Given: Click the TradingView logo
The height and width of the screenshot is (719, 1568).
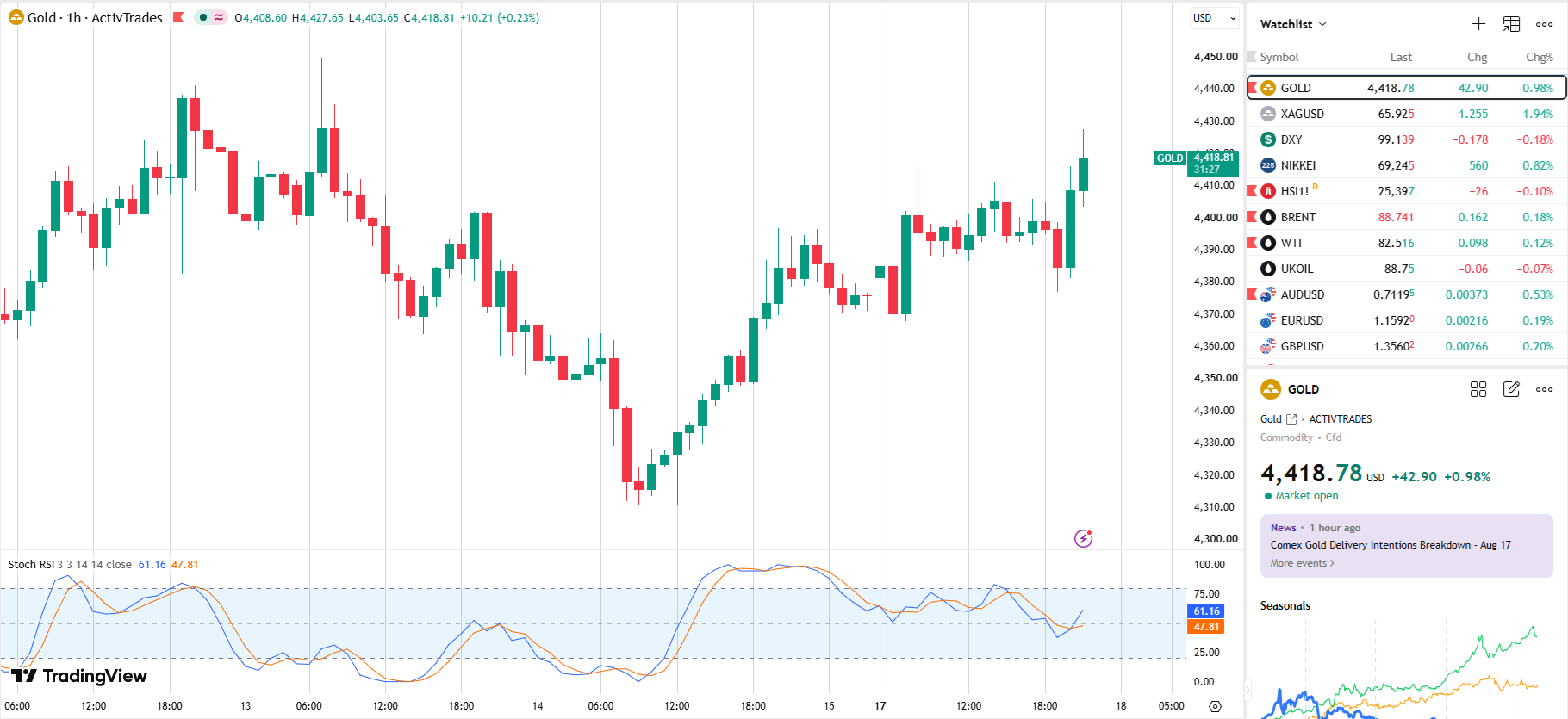Looking at the screenshot, I should coord(79,676).
